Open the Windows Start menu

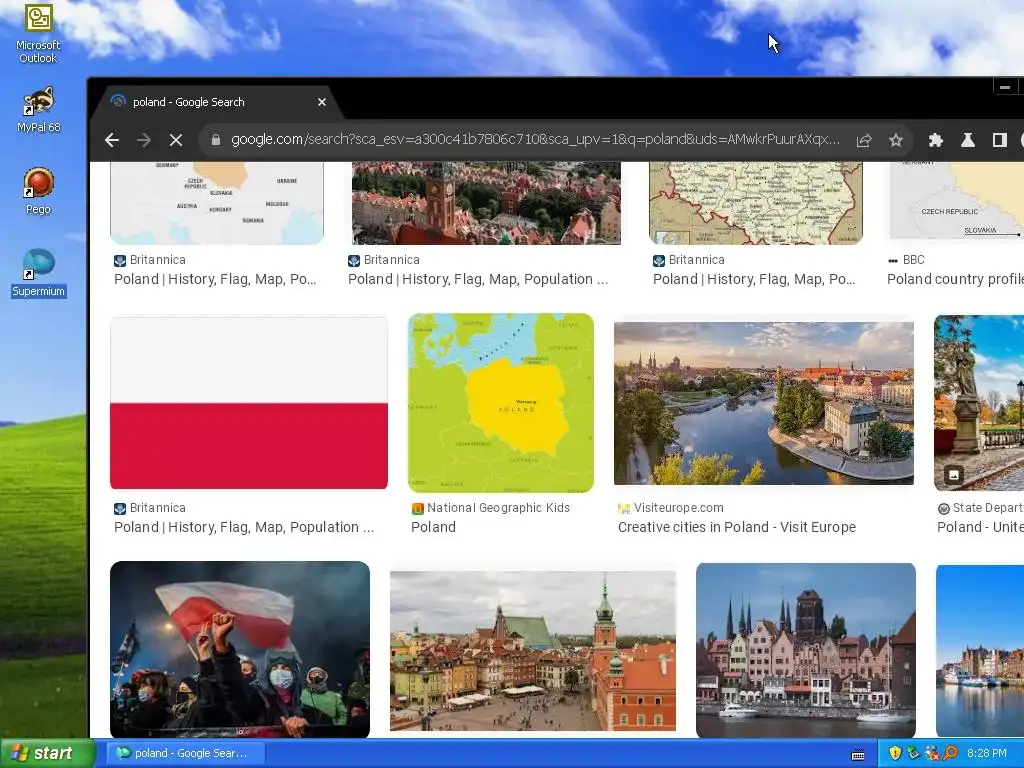[46, 753]
